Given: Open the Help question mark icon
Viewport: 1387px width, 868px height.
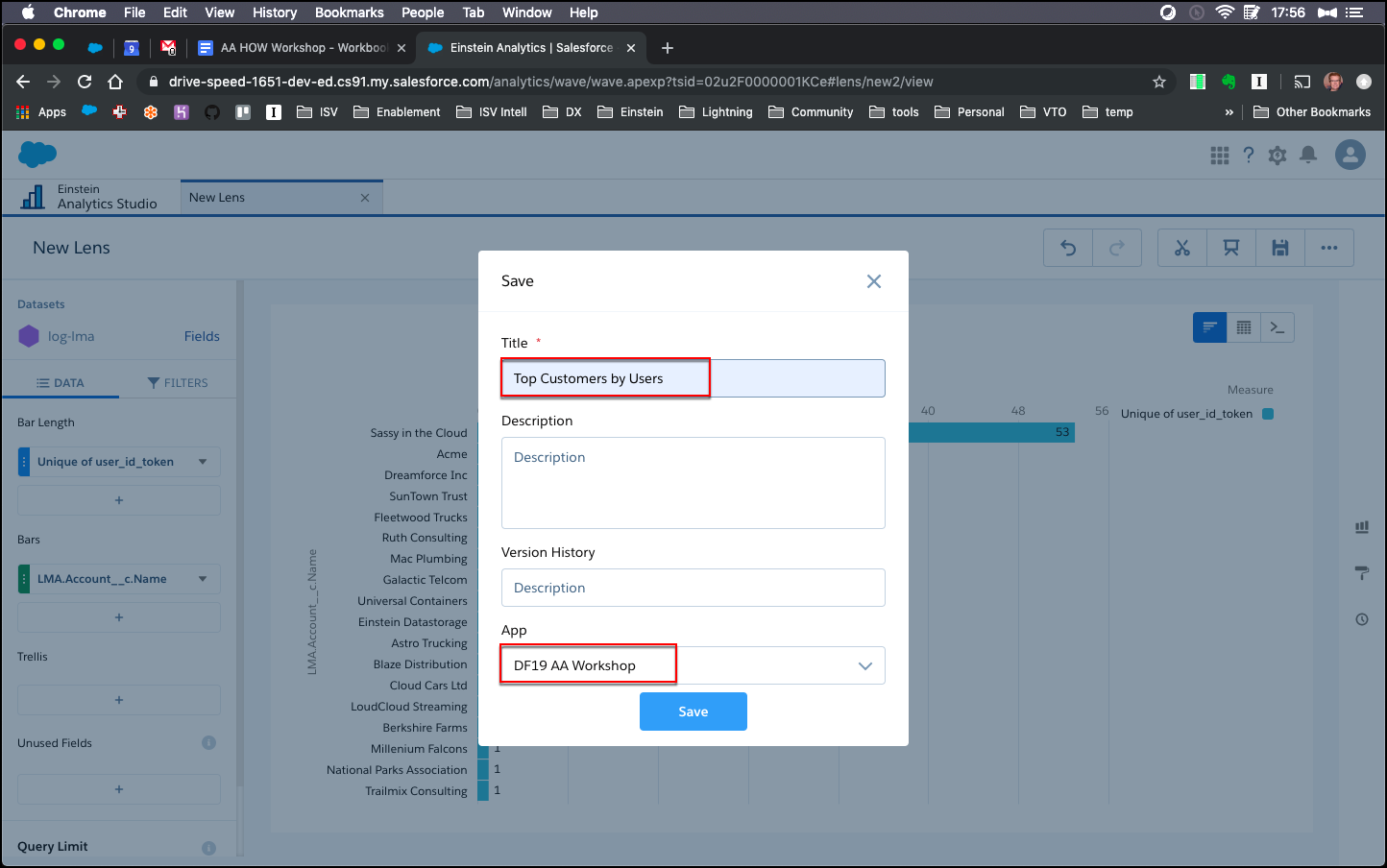Looking at the screenshot, I should coord(1249,155).
